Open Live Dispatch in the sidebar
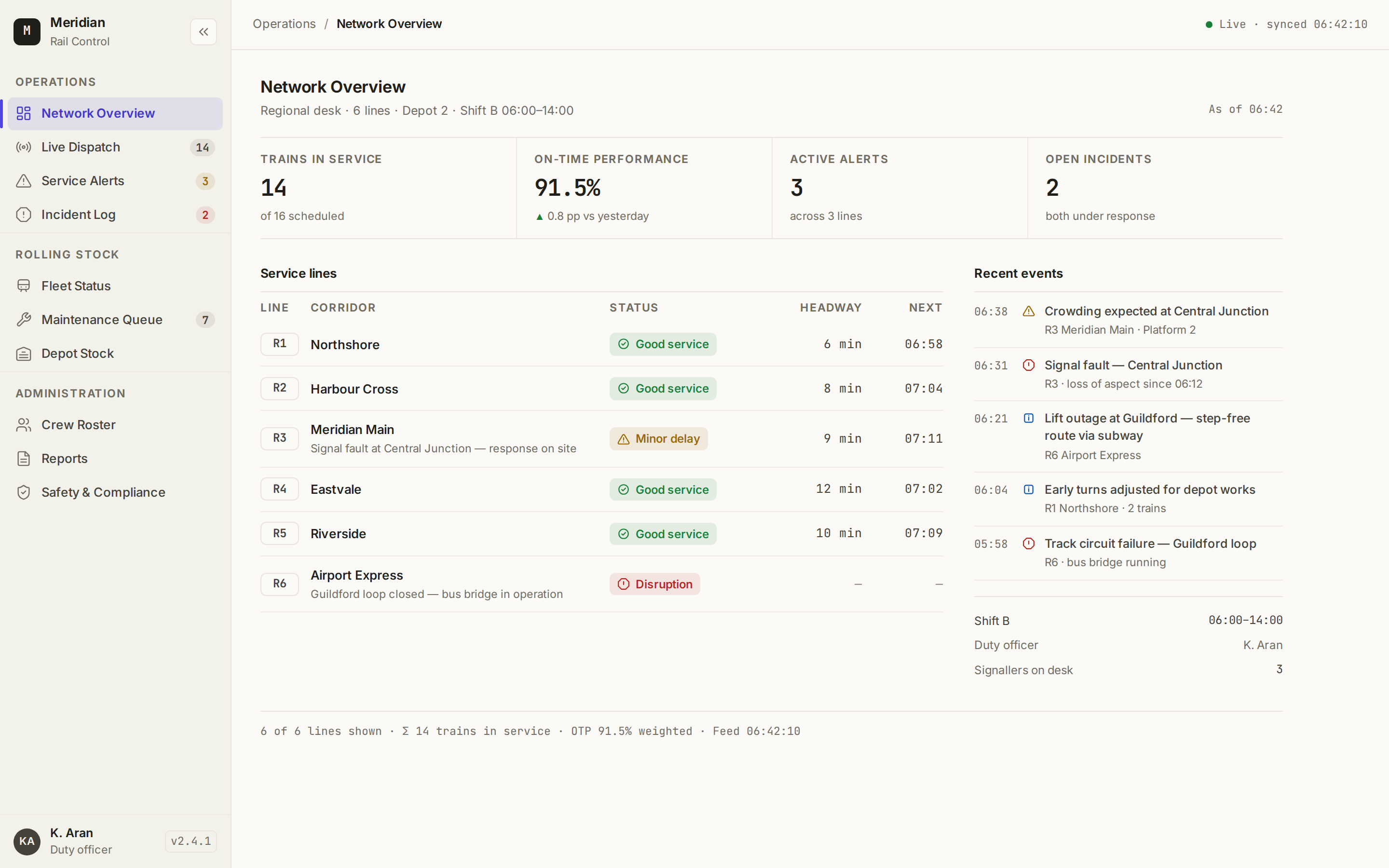Viewport: 1389px width, 868px height. click(115, 147)
